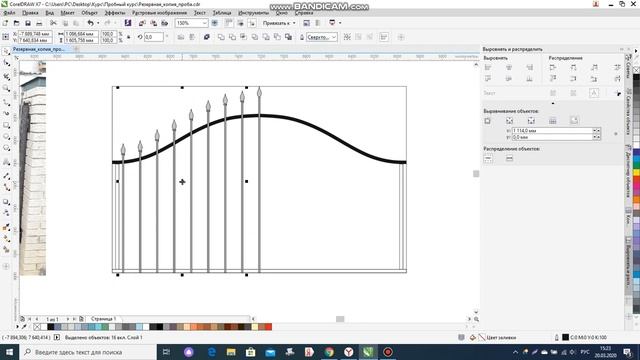Image resolution: width=640 pixels, height=360 pixels.
Task: Select the Connector tool
Action: [x=6, y=187]
